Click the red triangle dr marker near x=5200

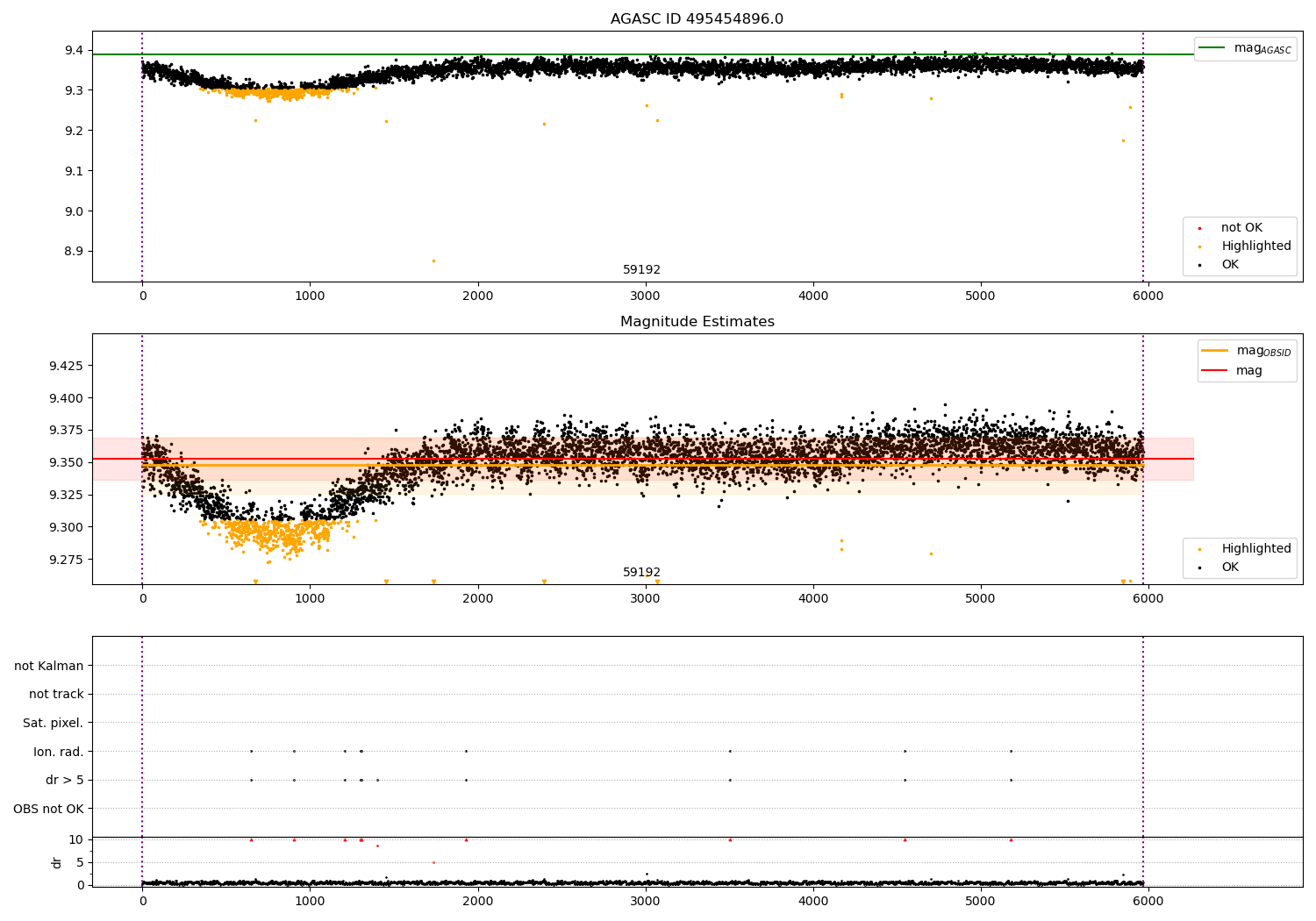click(1011, 840)
